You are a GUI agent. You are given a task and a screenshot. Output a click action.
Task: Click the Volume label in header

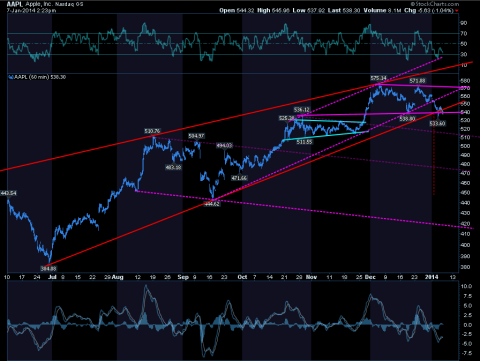click(375, 10)
